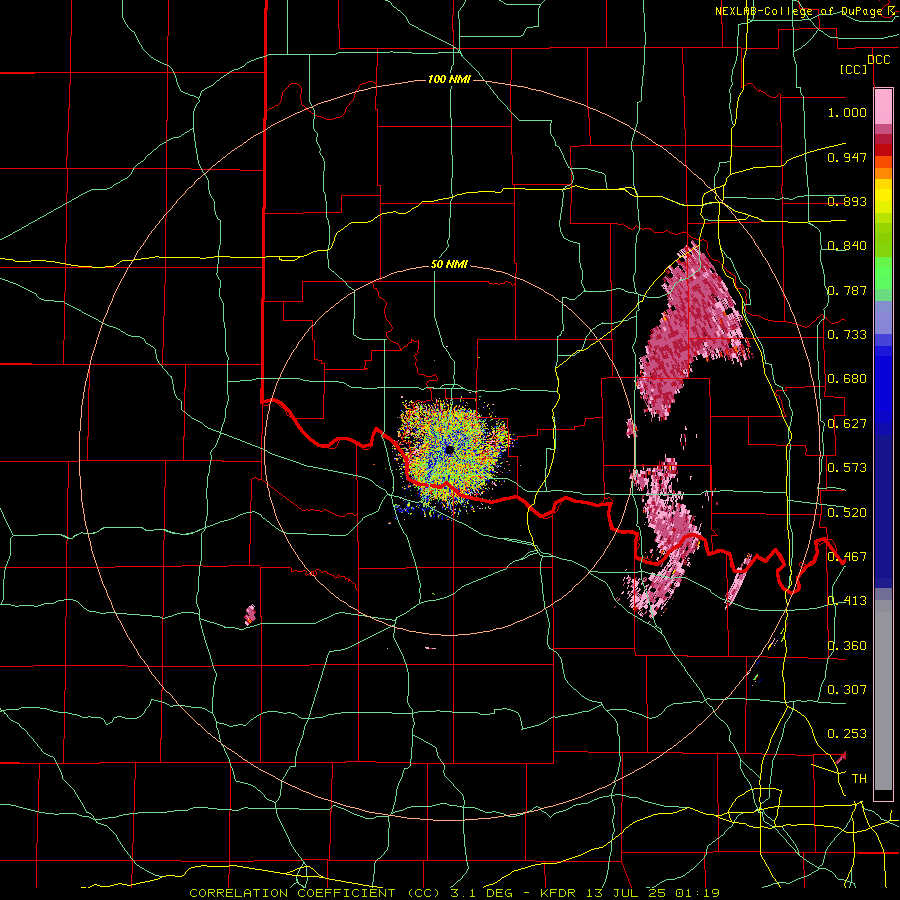Image resolution: width=900 pixels, height=900 pixels.
Task: Click the [CC] unit label above color bar
Action: (x=854, y=69)
